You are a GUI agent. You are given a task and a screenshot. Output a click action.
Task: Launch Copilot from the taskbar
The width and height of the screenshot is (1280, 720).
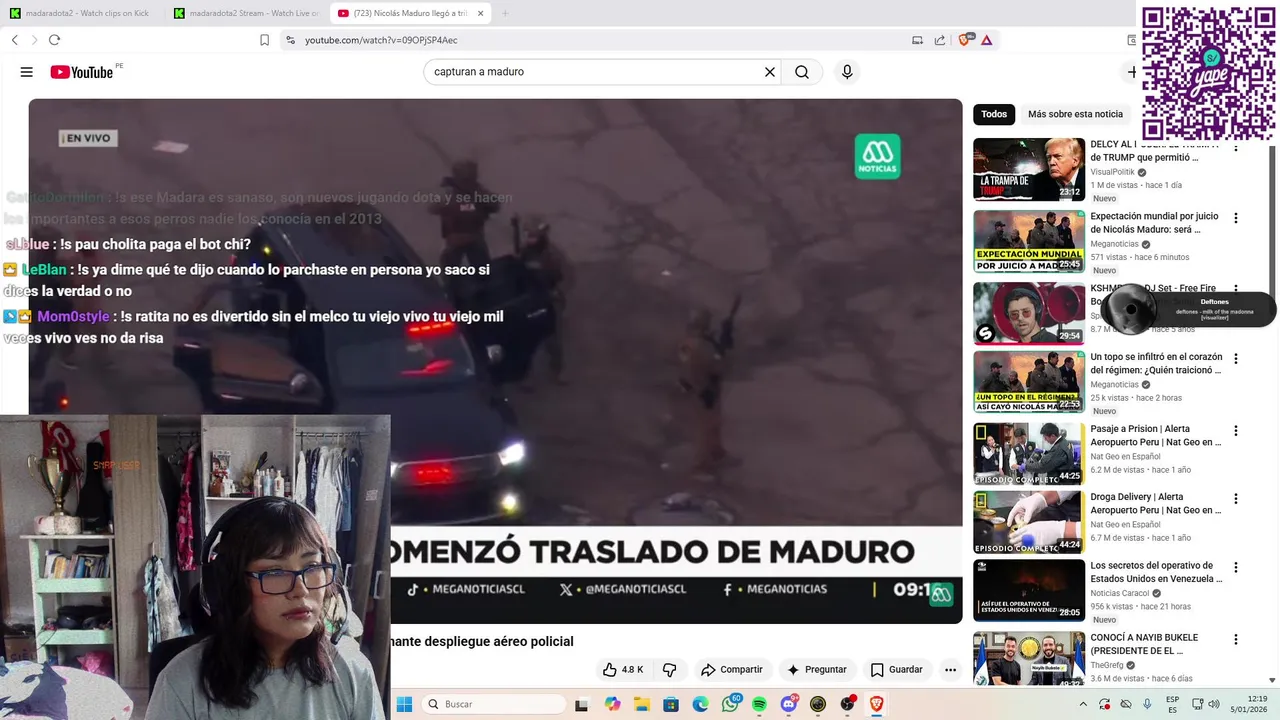pos(613,704)
